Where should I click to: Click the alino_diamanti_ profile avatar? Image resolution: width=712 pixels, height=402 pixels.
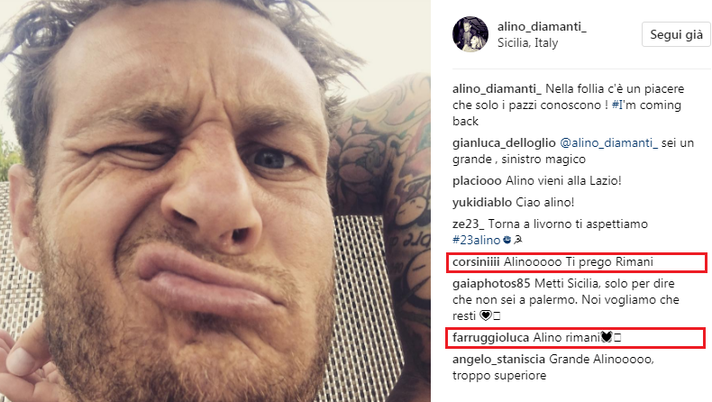[x=470, y=35]
